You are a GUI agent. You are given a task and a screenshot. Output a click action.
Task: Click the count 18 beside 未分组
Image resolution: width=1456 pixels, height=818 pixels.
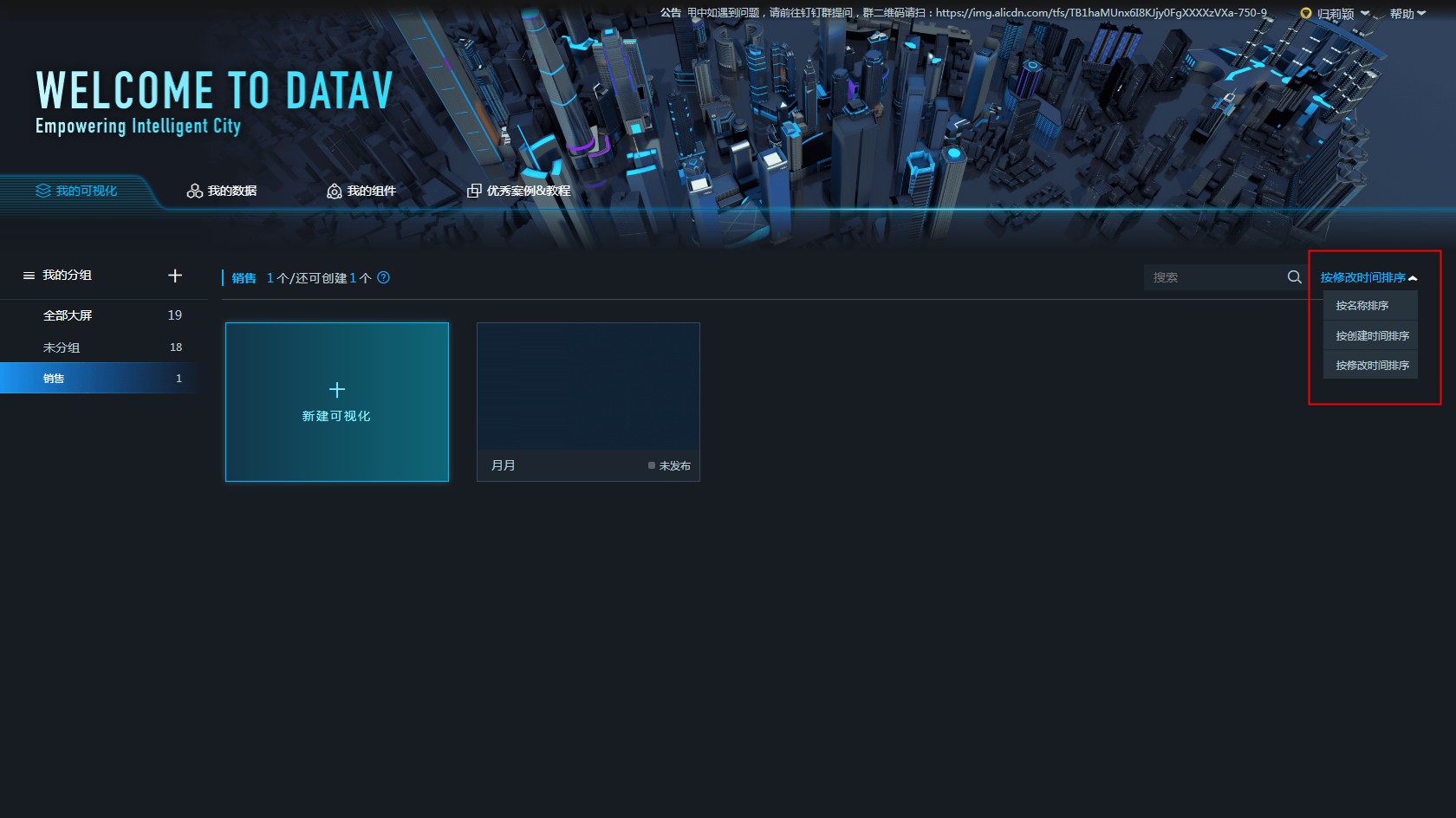[x=176, y=347]
